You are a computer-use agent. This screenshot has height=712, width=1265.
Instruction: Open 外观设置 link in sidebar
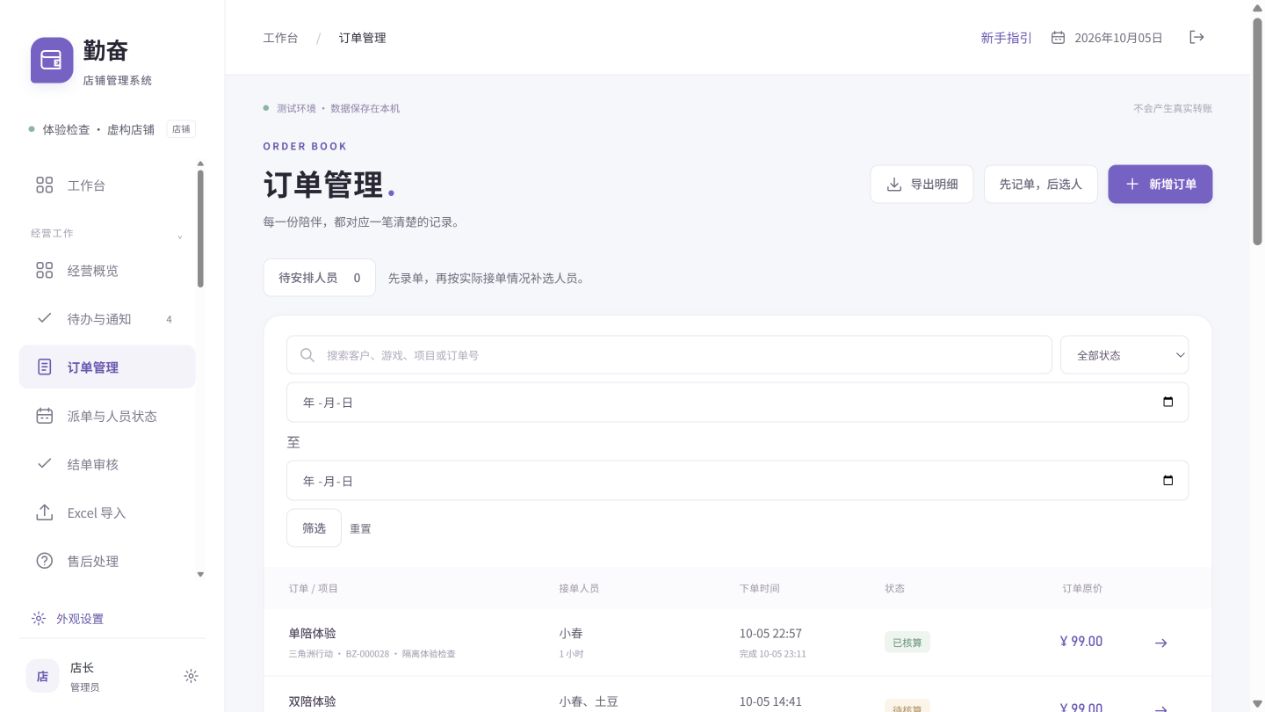coord(80,619)
